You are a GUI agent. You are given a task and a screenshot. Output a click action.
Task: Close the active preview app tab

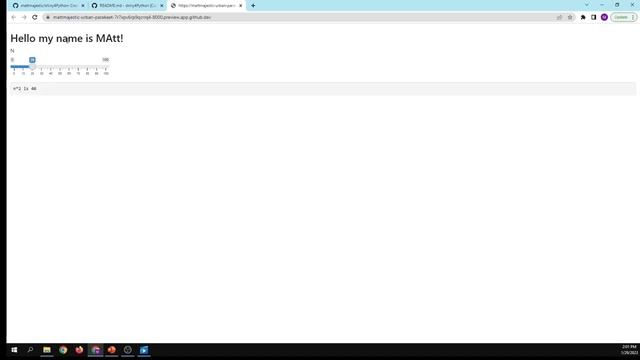[x=240, y=6]
